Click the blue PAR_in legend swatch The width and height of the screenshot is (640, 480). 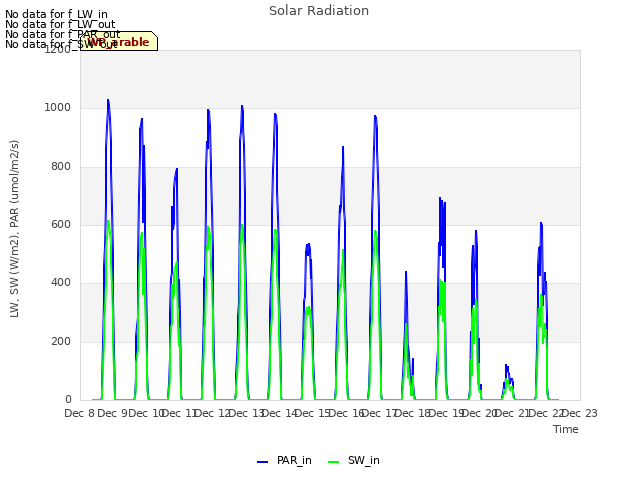click(262, 462)
